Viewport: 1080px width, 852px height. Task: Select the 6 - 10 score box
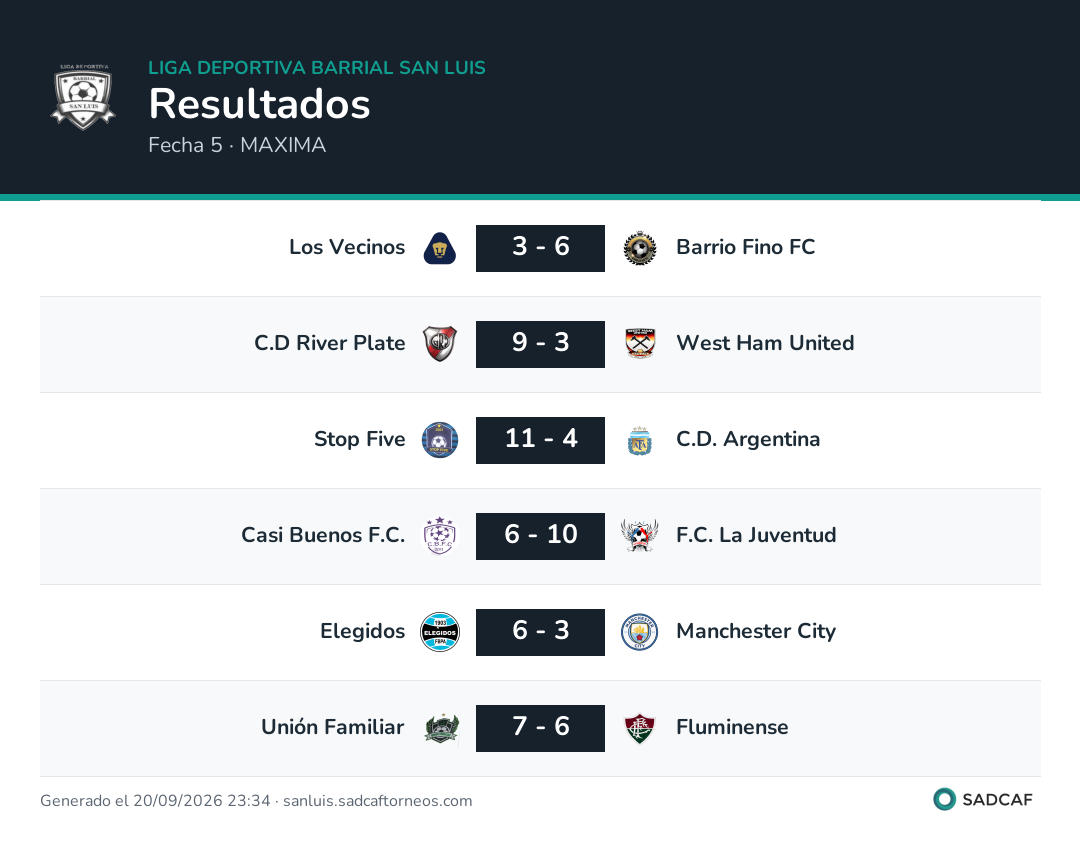click(541, 537)
